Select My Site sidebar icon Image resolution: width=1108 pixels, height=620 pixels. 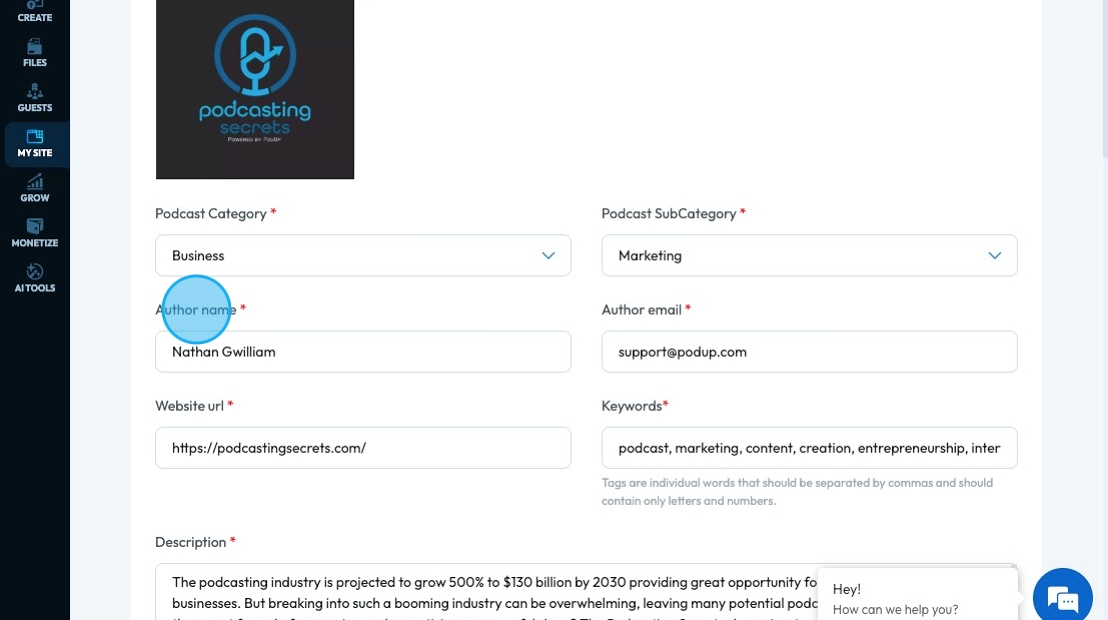pos(35,144)
